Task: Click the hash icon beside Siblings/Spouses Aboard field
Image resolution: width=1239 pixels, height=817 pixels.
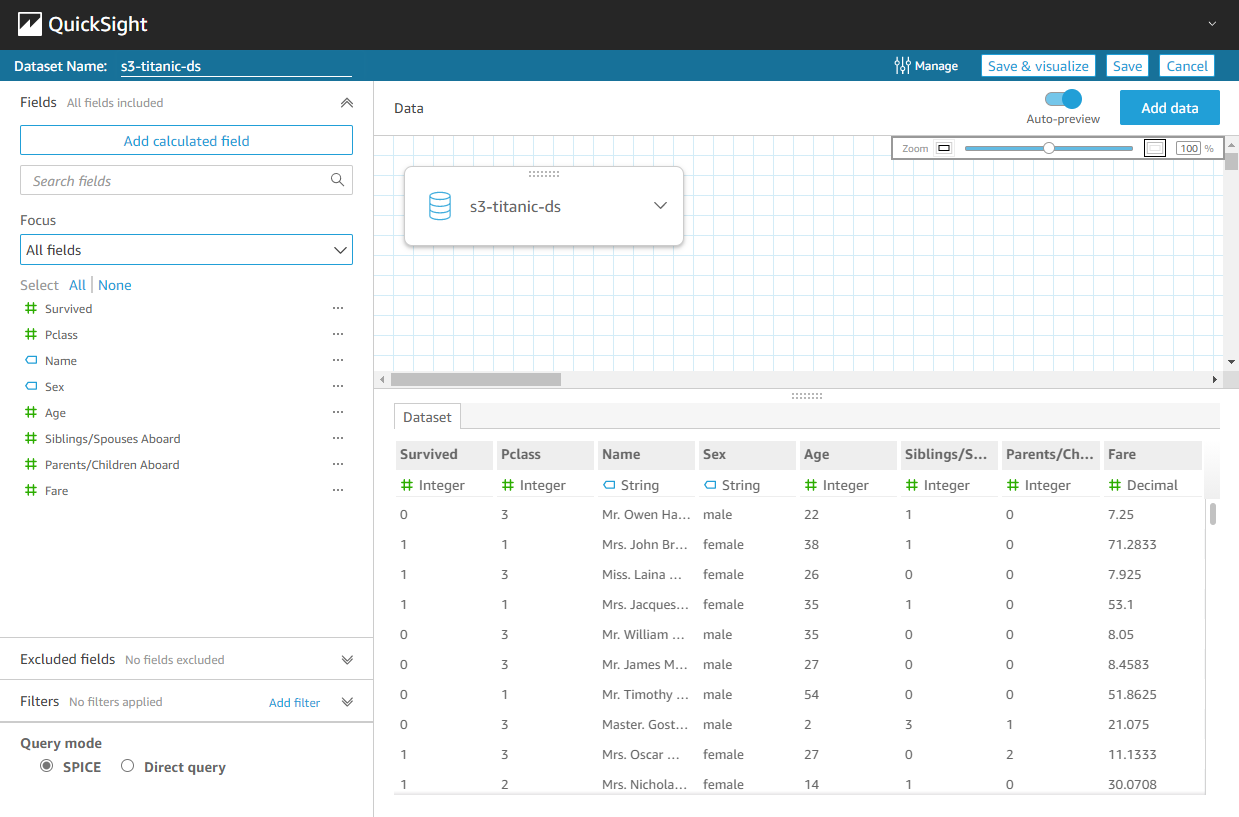Action: pos(31,439)
